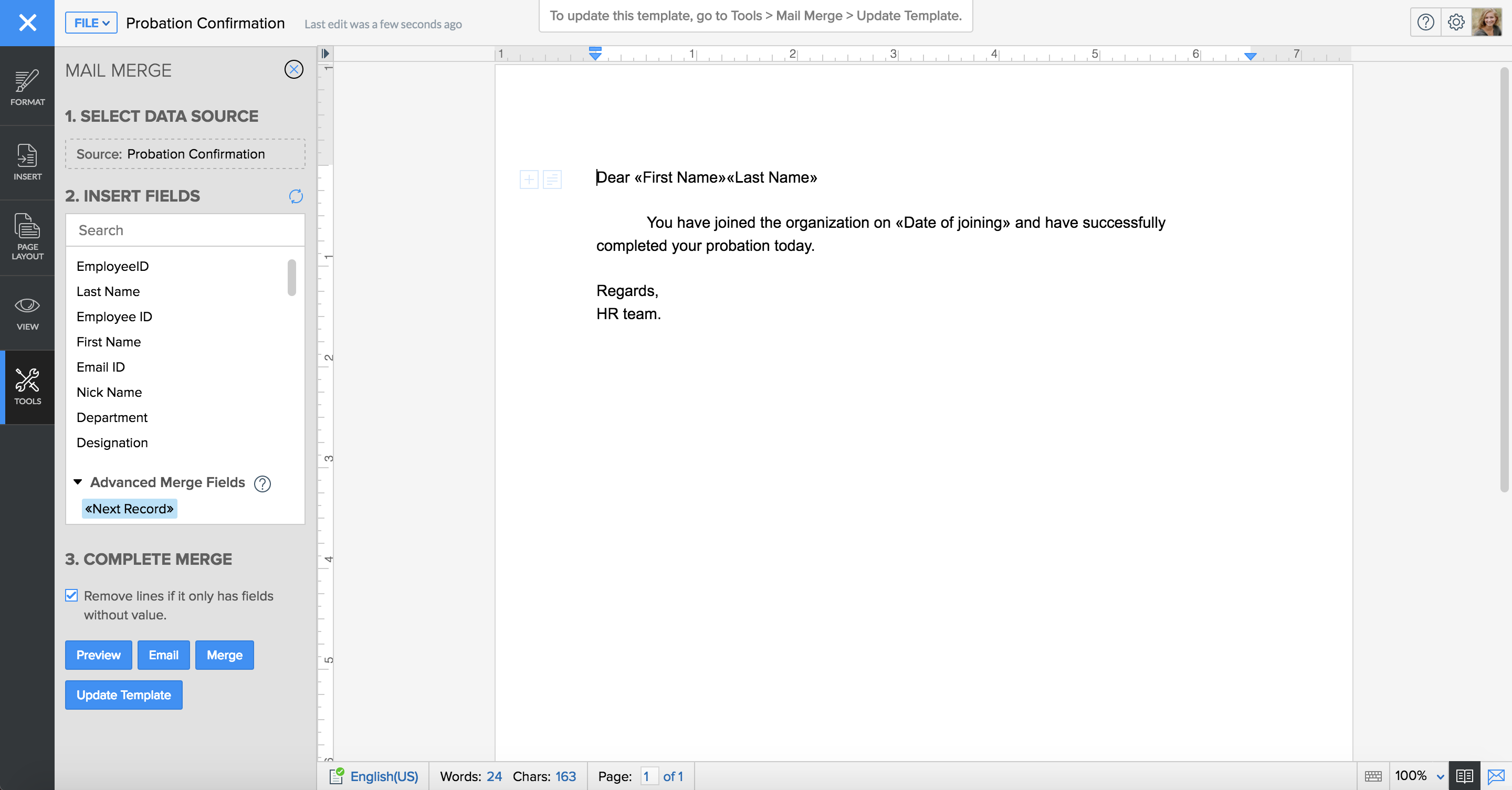Open the Insert sidebar panel
The width and height of the screenshot is (1512, 790).
pos(27,162)
